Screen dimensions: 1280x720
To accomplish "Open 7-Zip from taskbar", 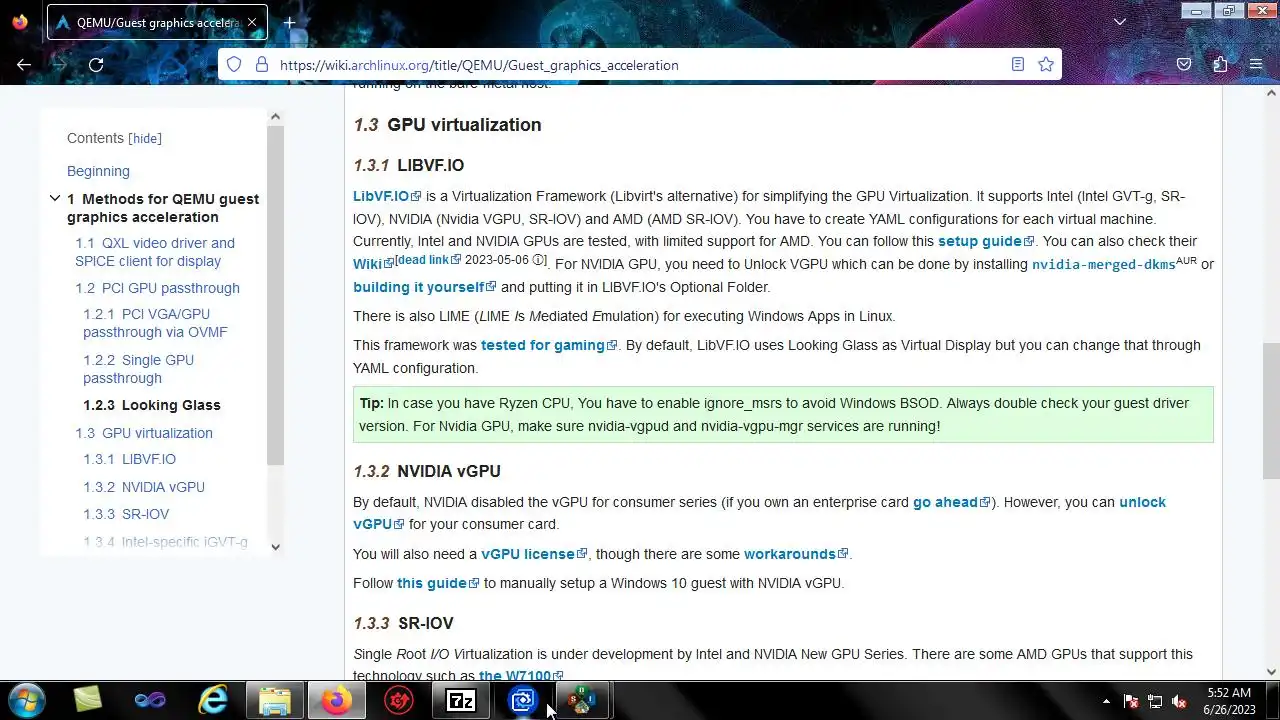I will coord(461,700).
